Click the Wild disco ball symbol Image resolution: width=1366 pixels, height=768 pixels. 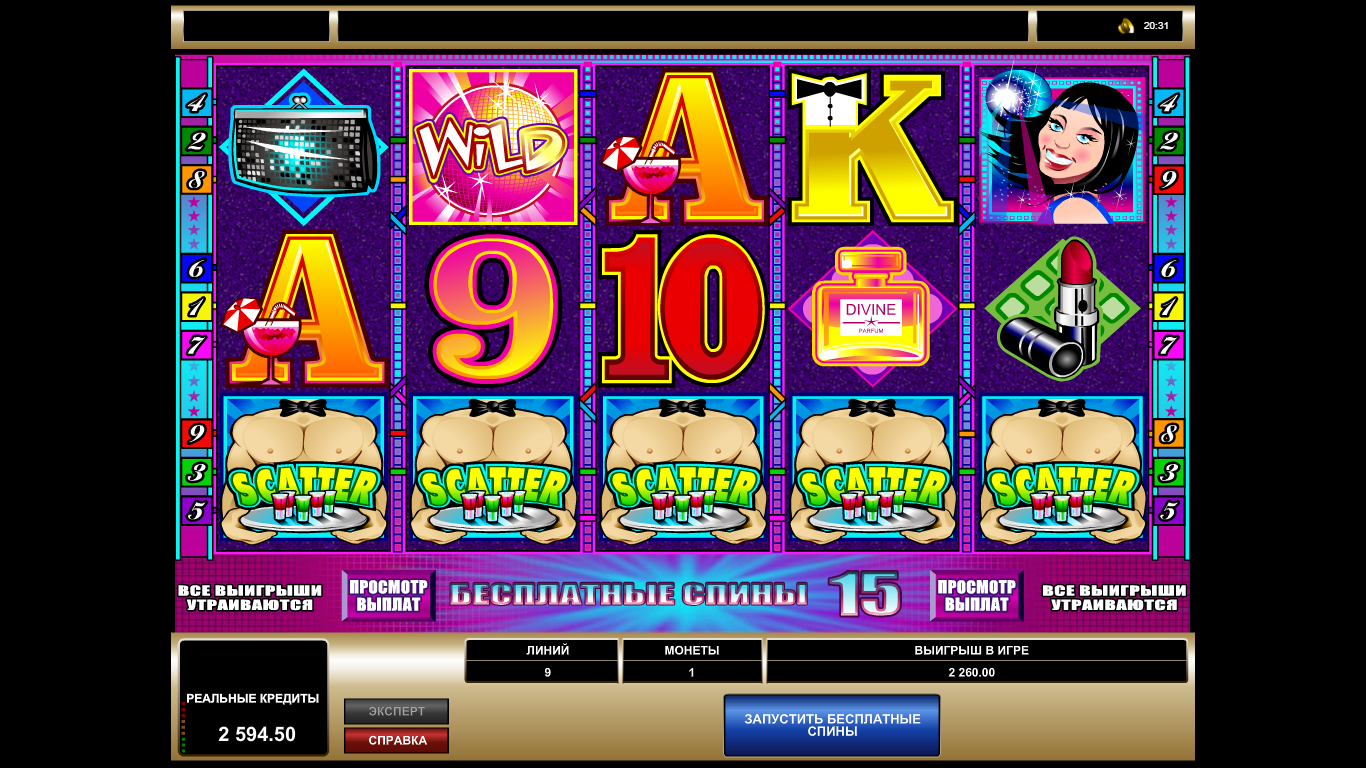[493, 146]
